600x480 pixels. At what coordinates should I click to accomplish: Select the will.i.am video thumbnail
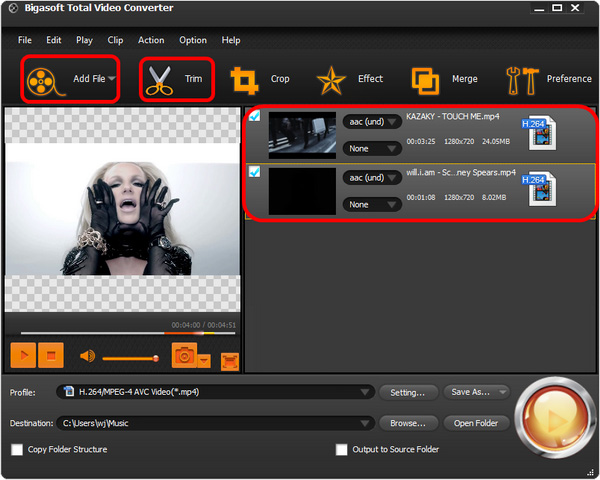[x=302, y=191]
